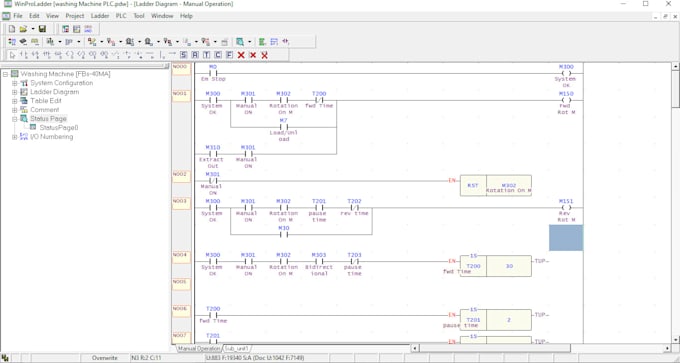
Task: Click the vertical scrollbar down arrow
Action: tap(675, 341)
